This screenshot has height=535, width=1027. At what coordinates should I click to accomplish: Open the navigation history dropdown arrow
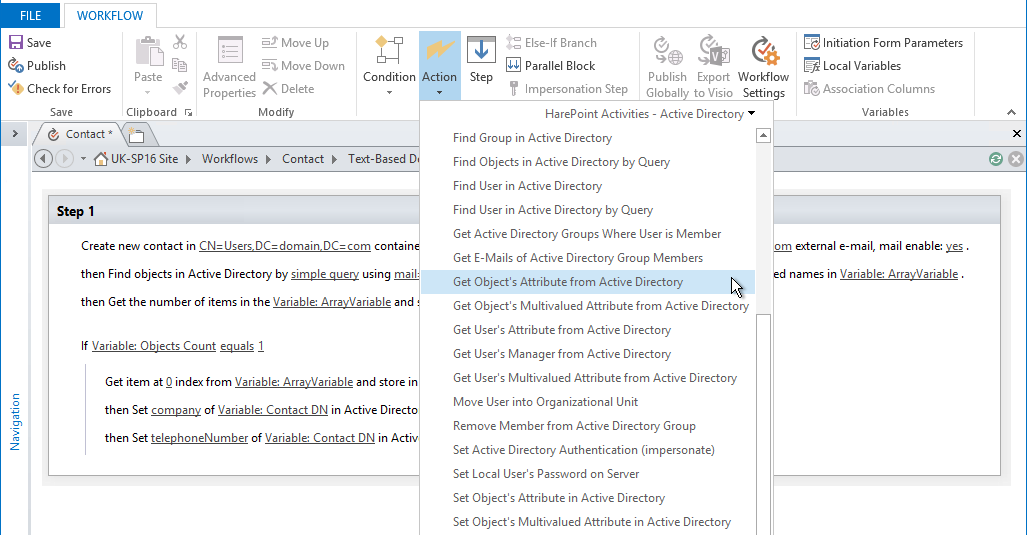83,159
